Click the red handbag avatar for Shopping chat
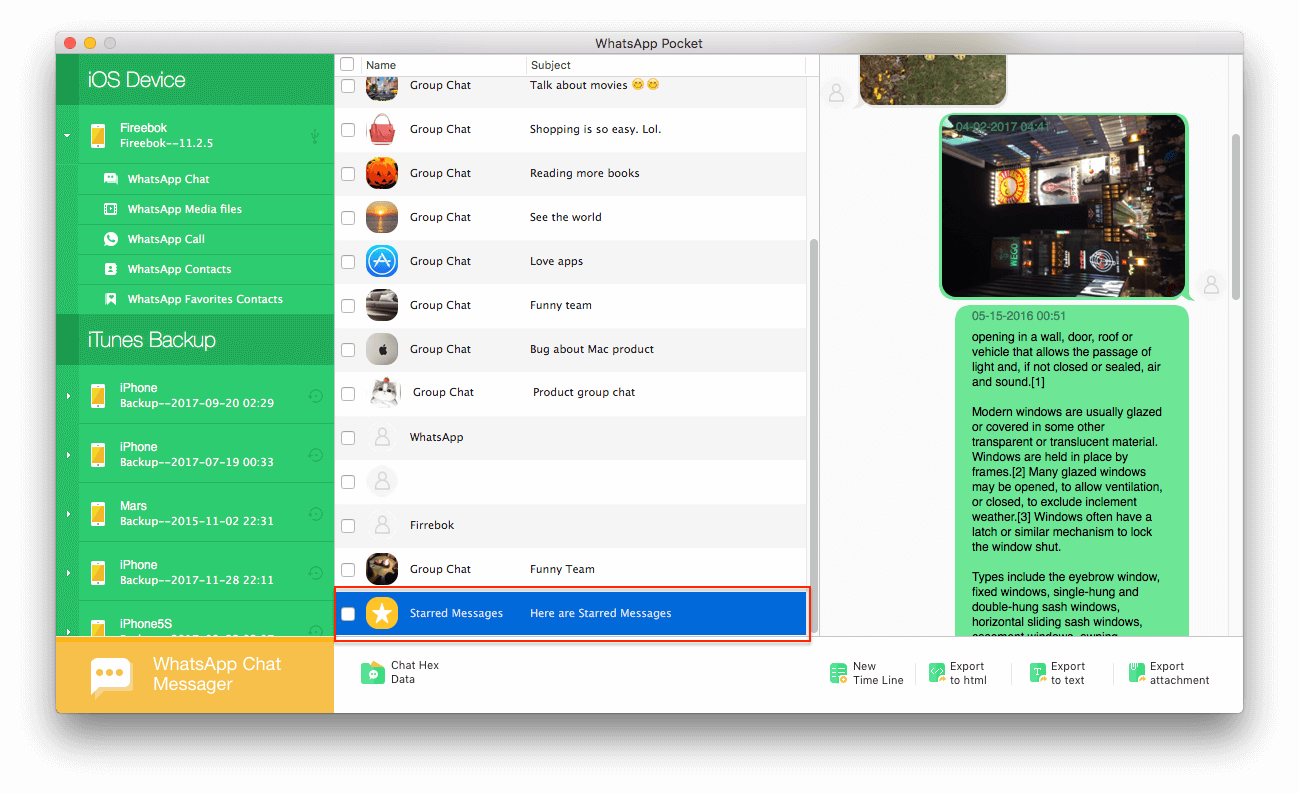This screenshot has width=1299, height=793. [382, 129]
